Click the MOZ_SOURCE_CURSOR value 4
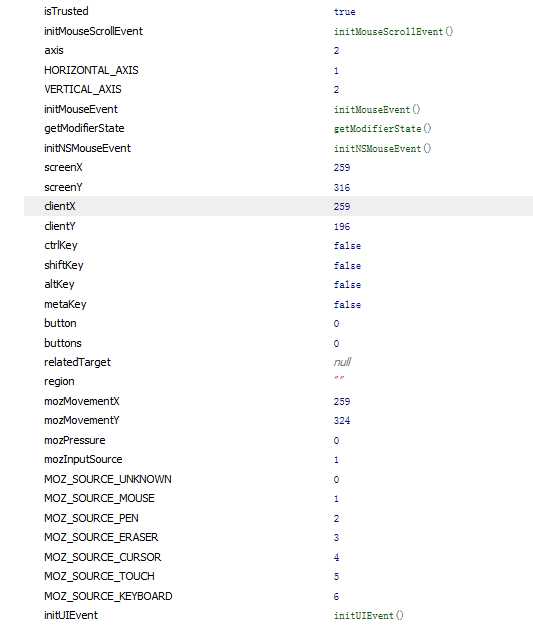 (x=336, y=557)
